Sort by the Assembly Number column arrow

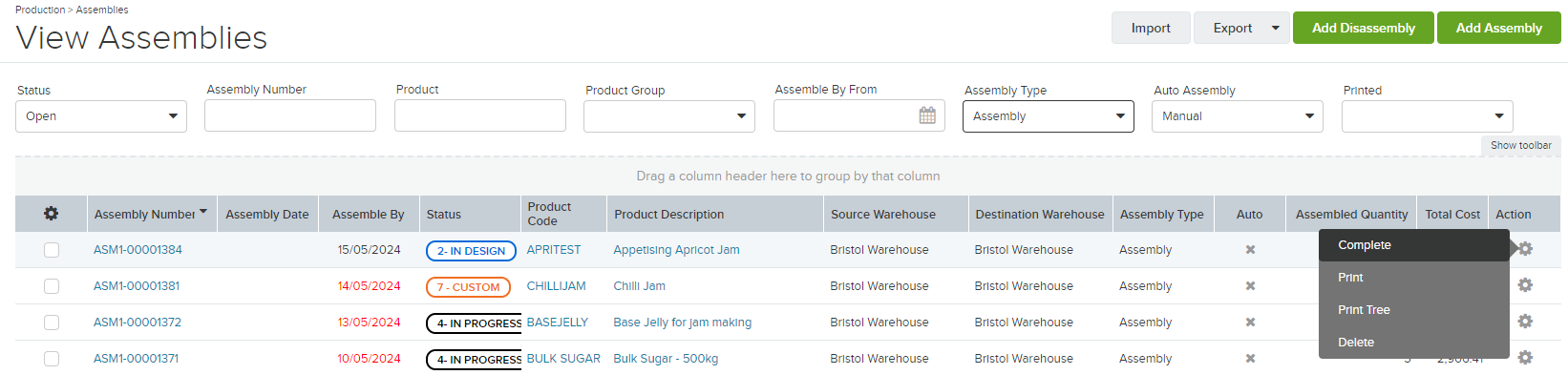[x=203, y=212]
